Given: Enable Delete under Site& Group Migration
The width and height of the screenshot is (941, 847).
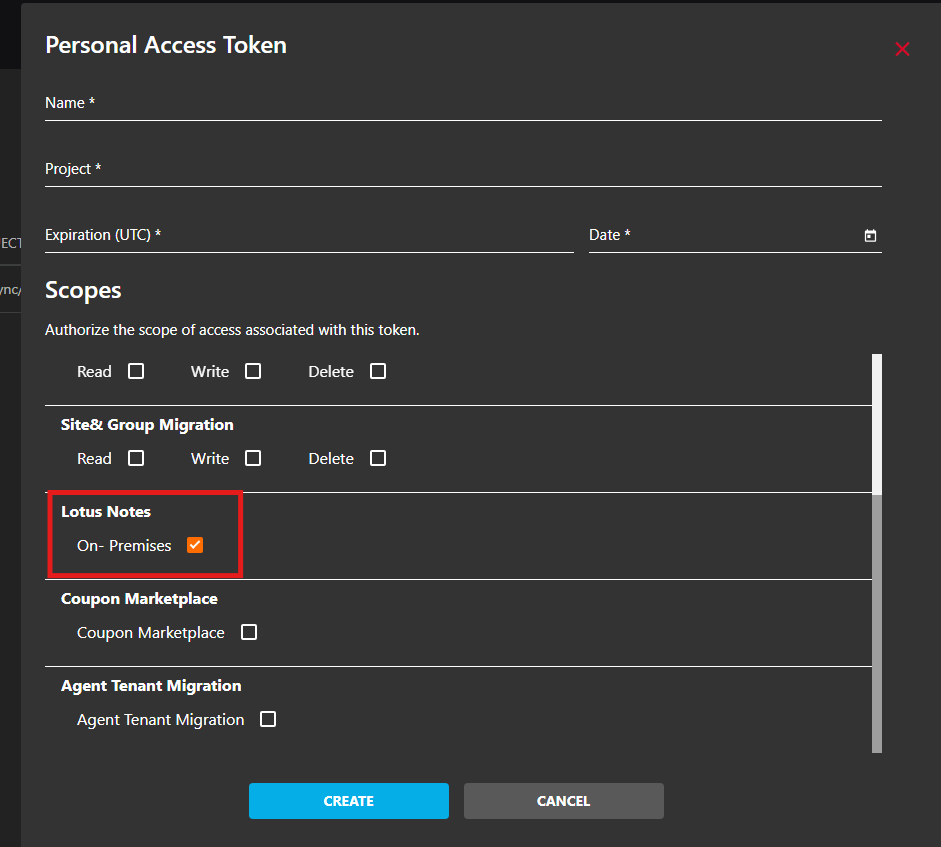Looking at the screenshot, I should (378, 458).
